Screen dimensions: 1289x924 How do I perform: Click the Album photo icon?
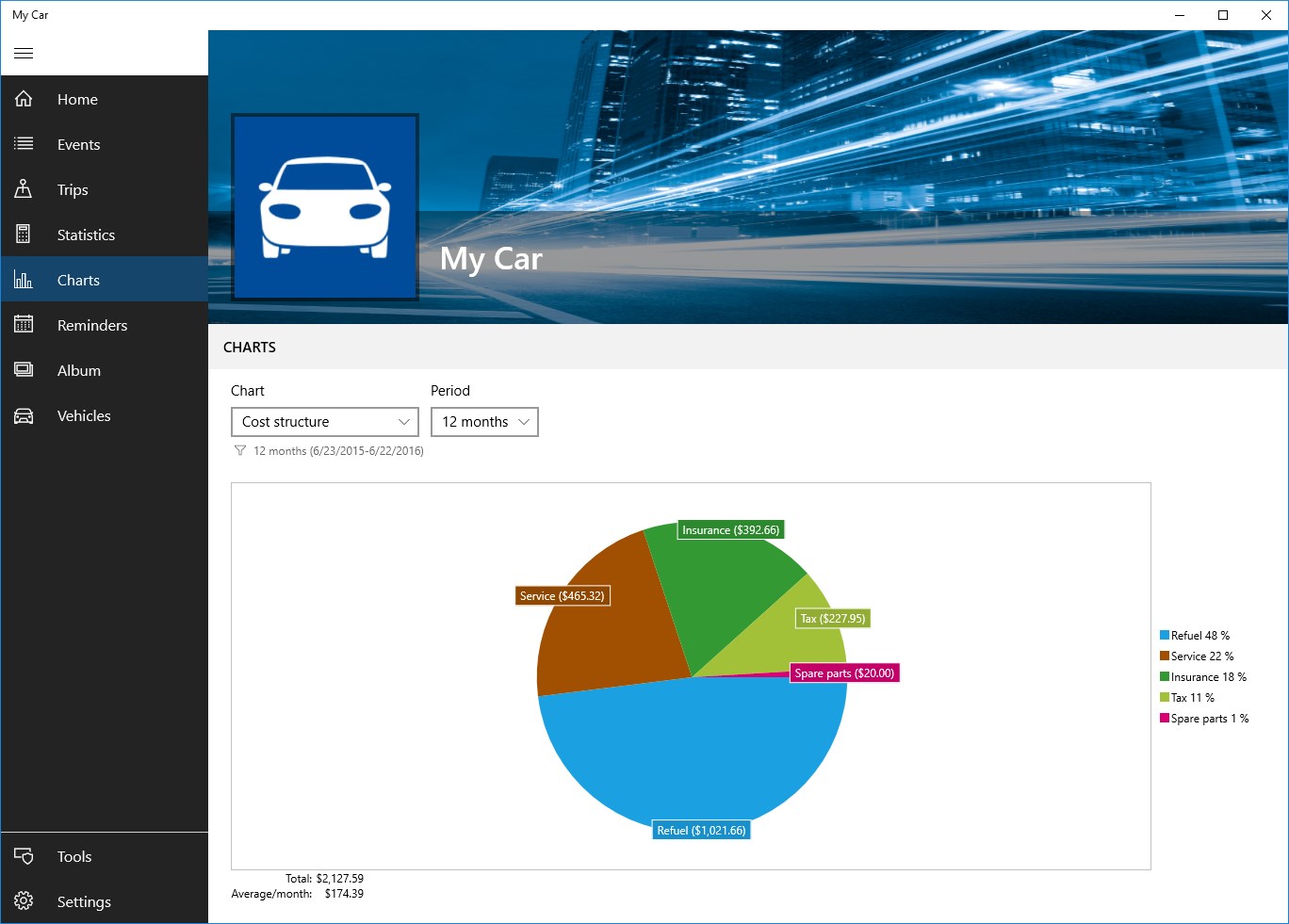click(x=24, y=369)
